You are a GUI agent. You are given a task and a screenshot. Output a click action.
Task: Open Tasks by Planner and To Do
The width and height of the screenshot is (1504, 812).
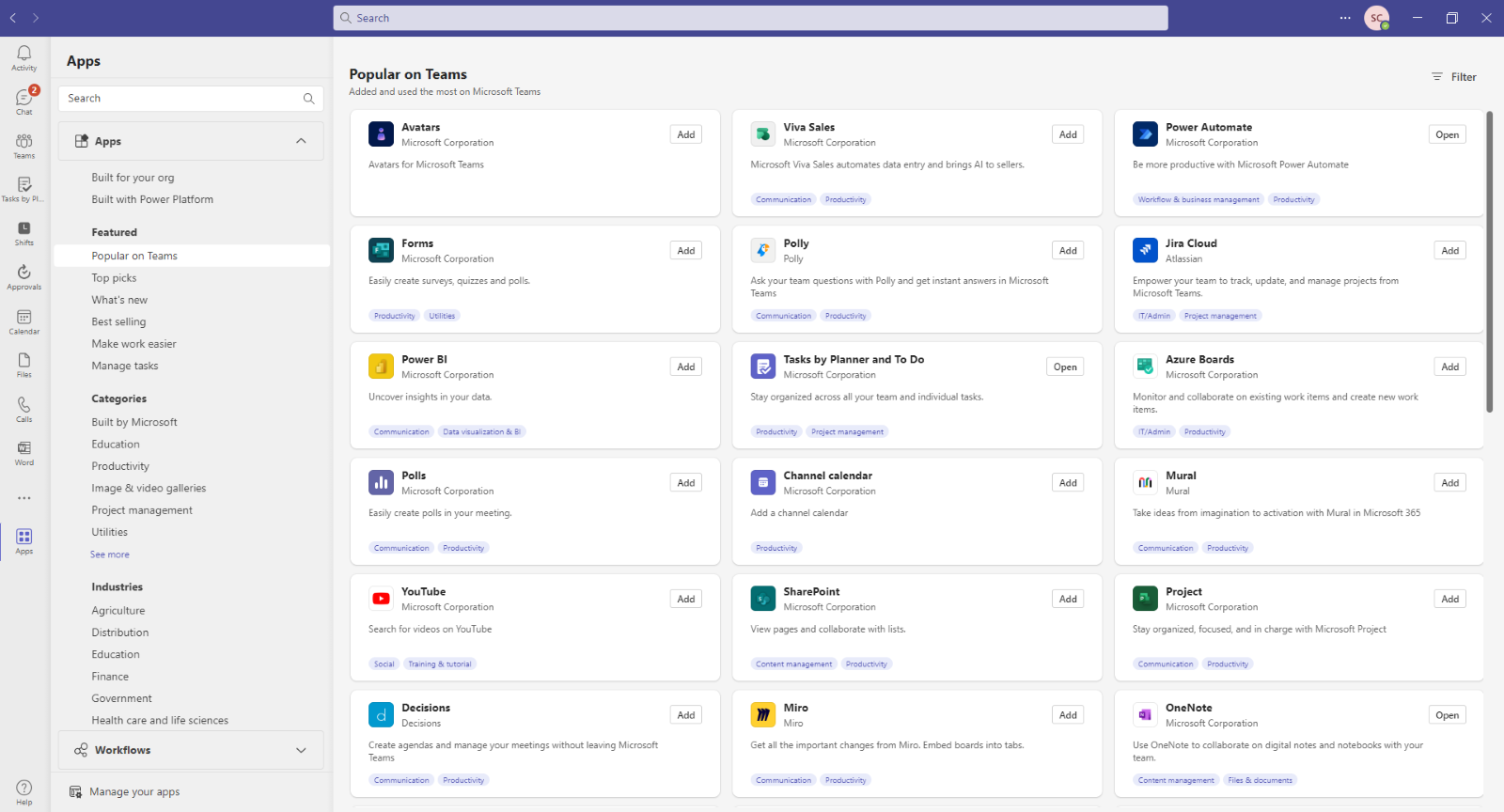(1065, 367)
